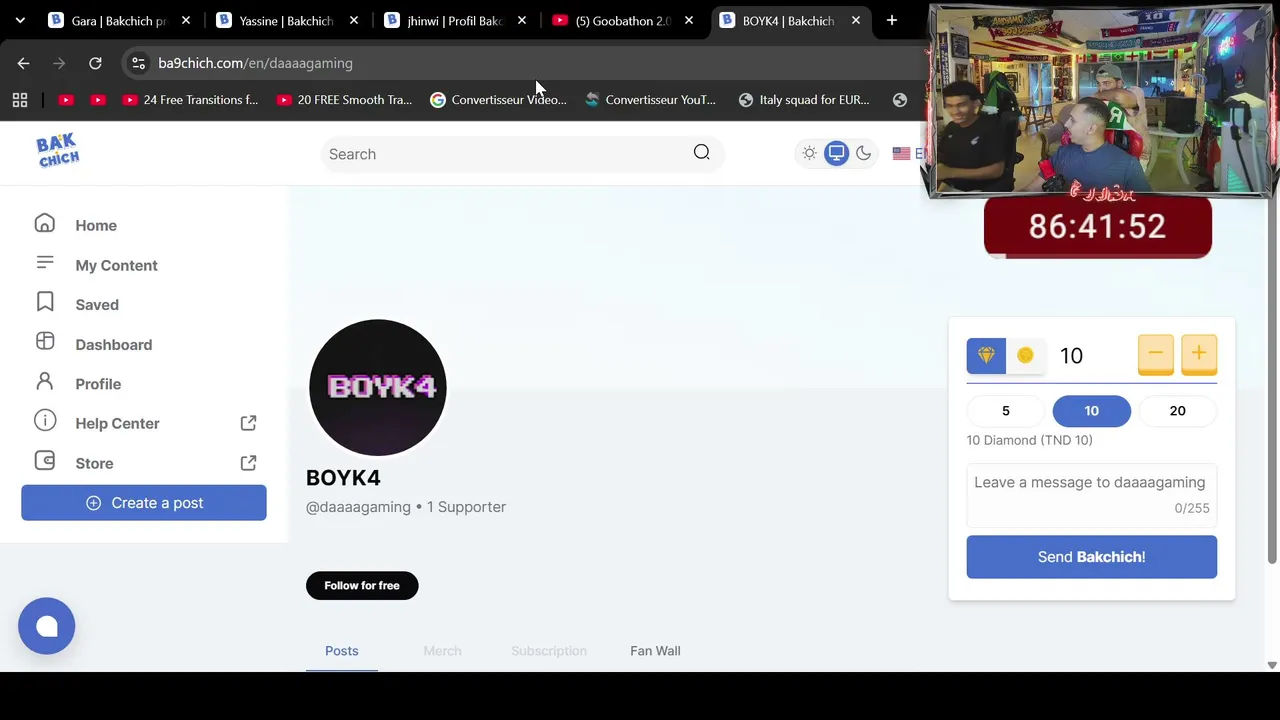The height and width of the screenshot is (720, 1280).
Task: Click the browser address bar URL
Action: pos(255,63)
